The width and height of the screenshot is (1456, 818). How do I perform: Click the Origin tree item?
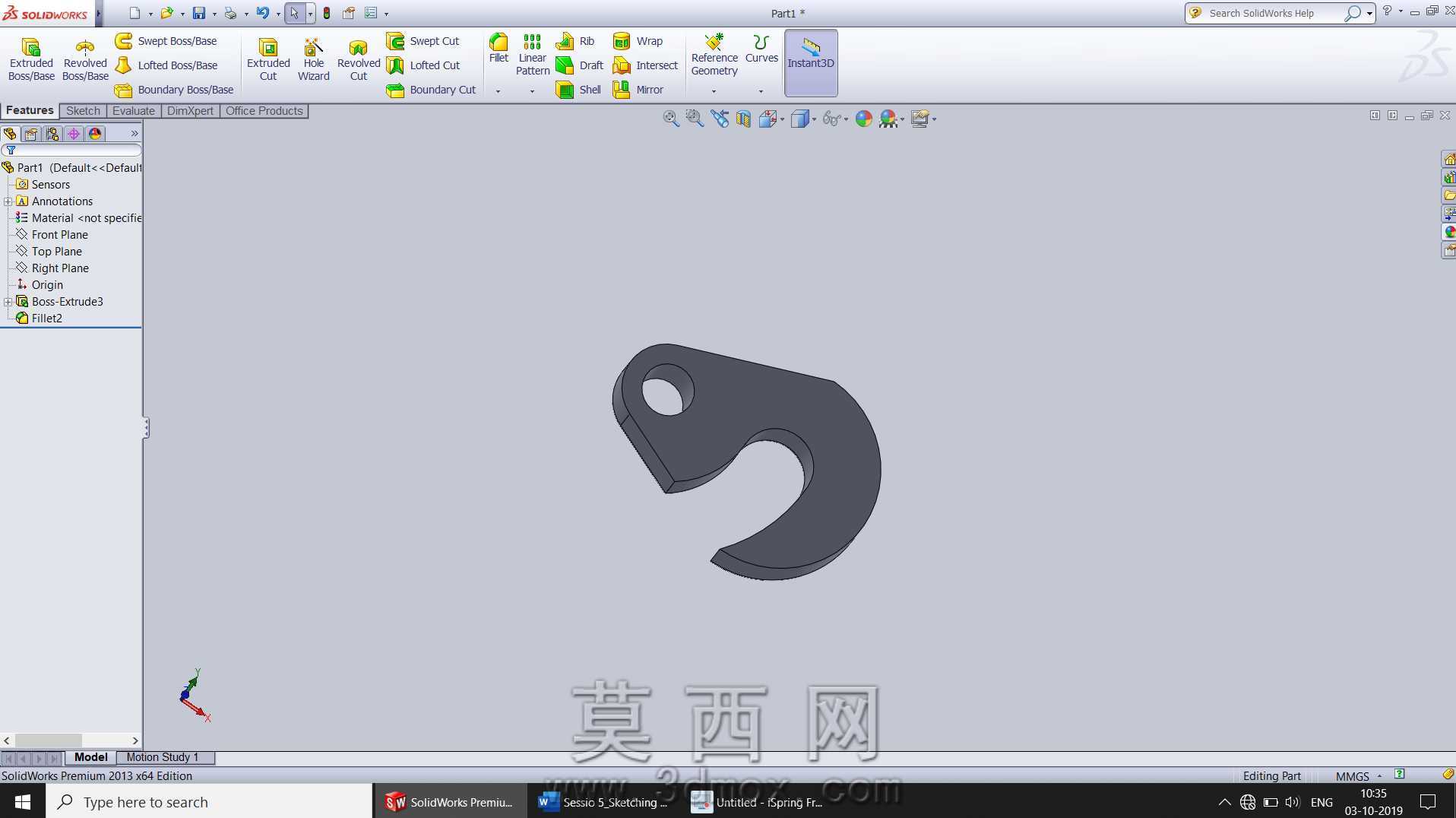(40, 285)
